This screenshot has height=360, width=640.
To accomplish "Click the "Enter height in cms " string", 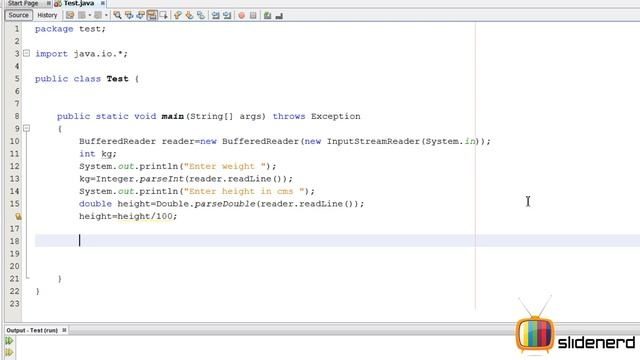I will click(244, 191).
